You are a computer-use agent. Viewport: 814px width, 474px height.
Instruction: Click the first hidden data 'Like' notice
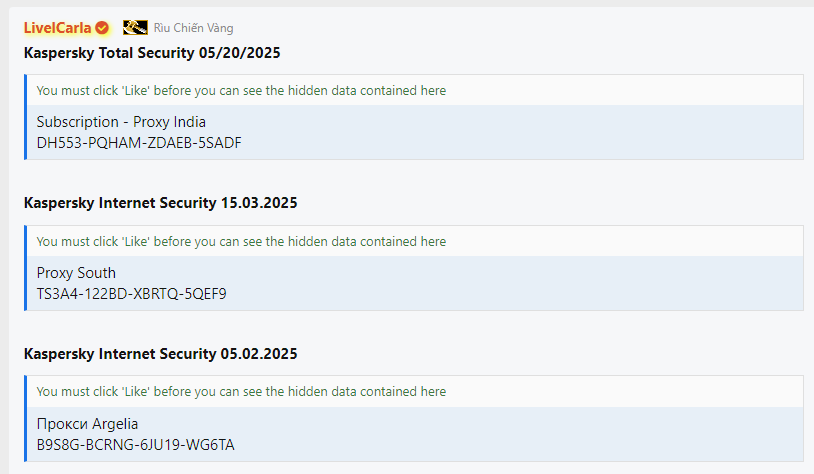tap(241, 90)
